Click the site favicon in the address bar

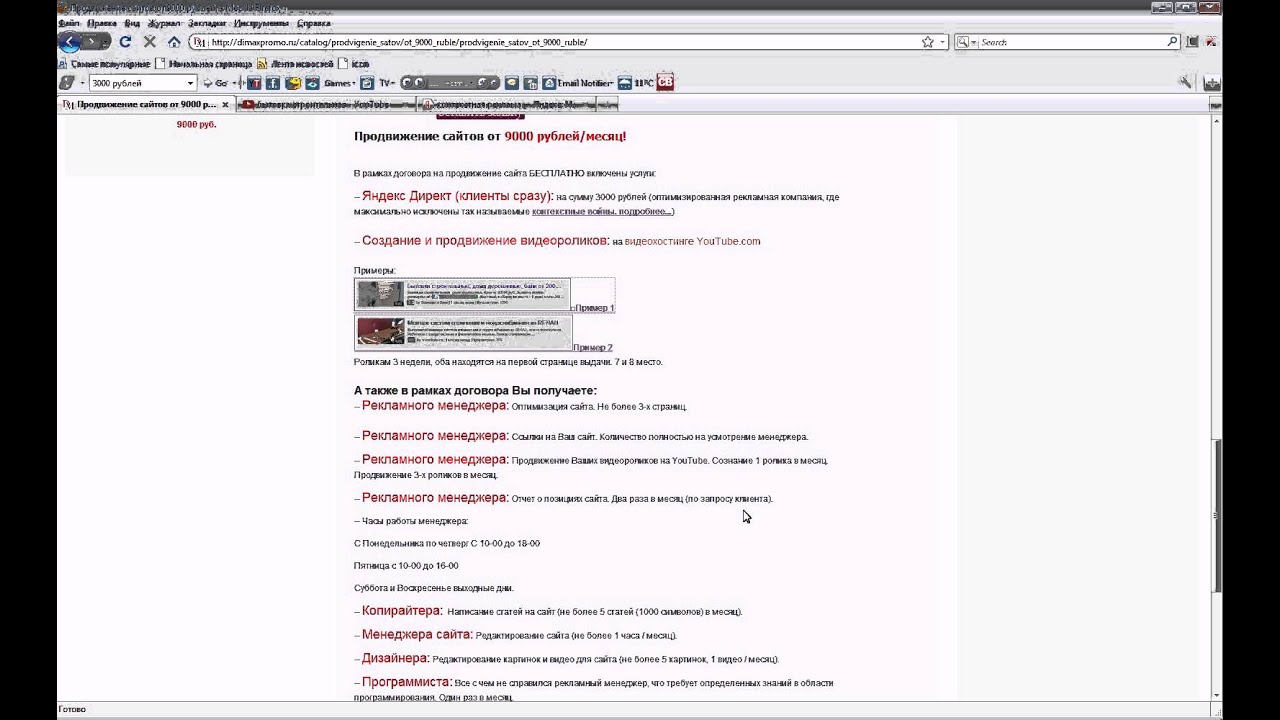tap(199, 42)
